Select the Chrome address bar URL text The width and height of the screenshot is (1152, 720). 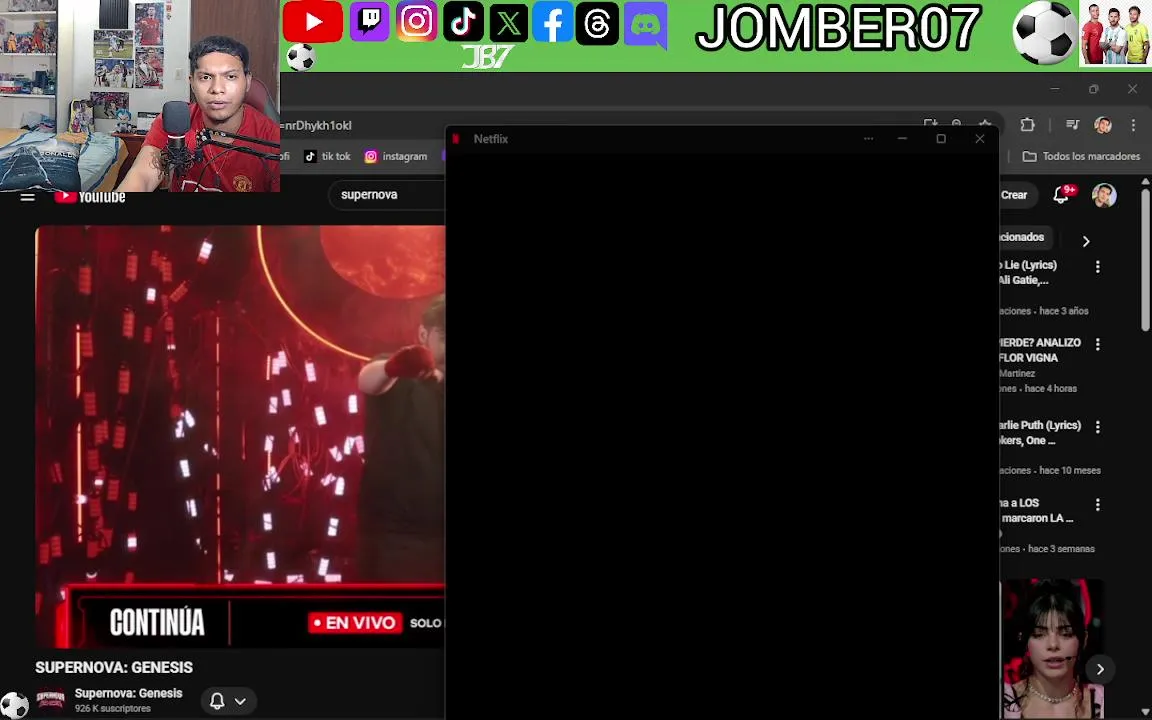316,126
